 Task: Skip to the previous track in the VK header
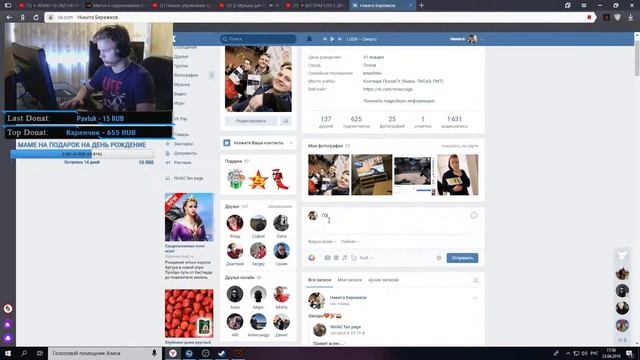pyautogui.click(x=325, y=39)
